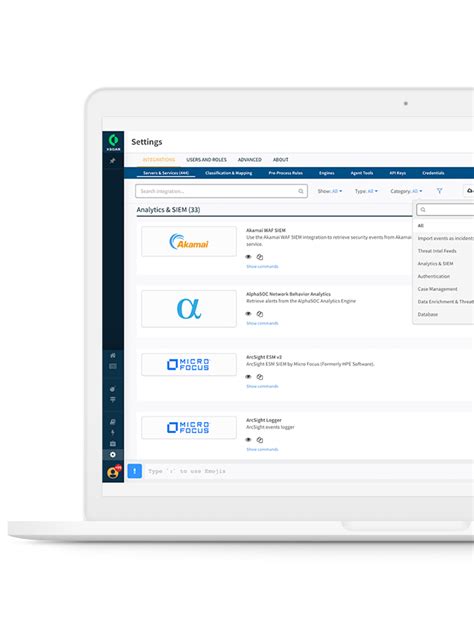Click the Akamai logo thumbnail
Image resolution: width=474 pixels, height=630 pixels.
pyautogui.click(x=189, y=241)
